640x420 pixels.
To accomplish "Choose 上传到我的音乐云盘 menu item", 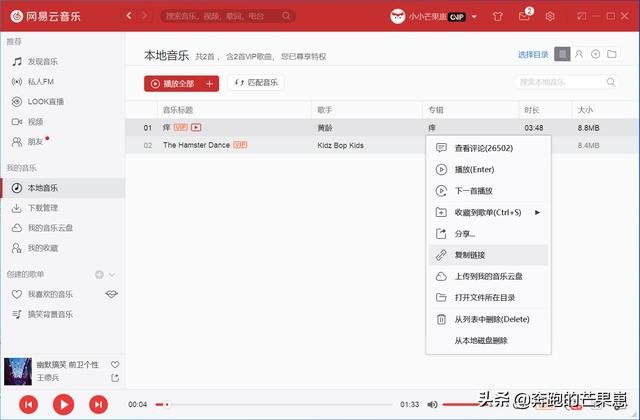I will [488, 276].
